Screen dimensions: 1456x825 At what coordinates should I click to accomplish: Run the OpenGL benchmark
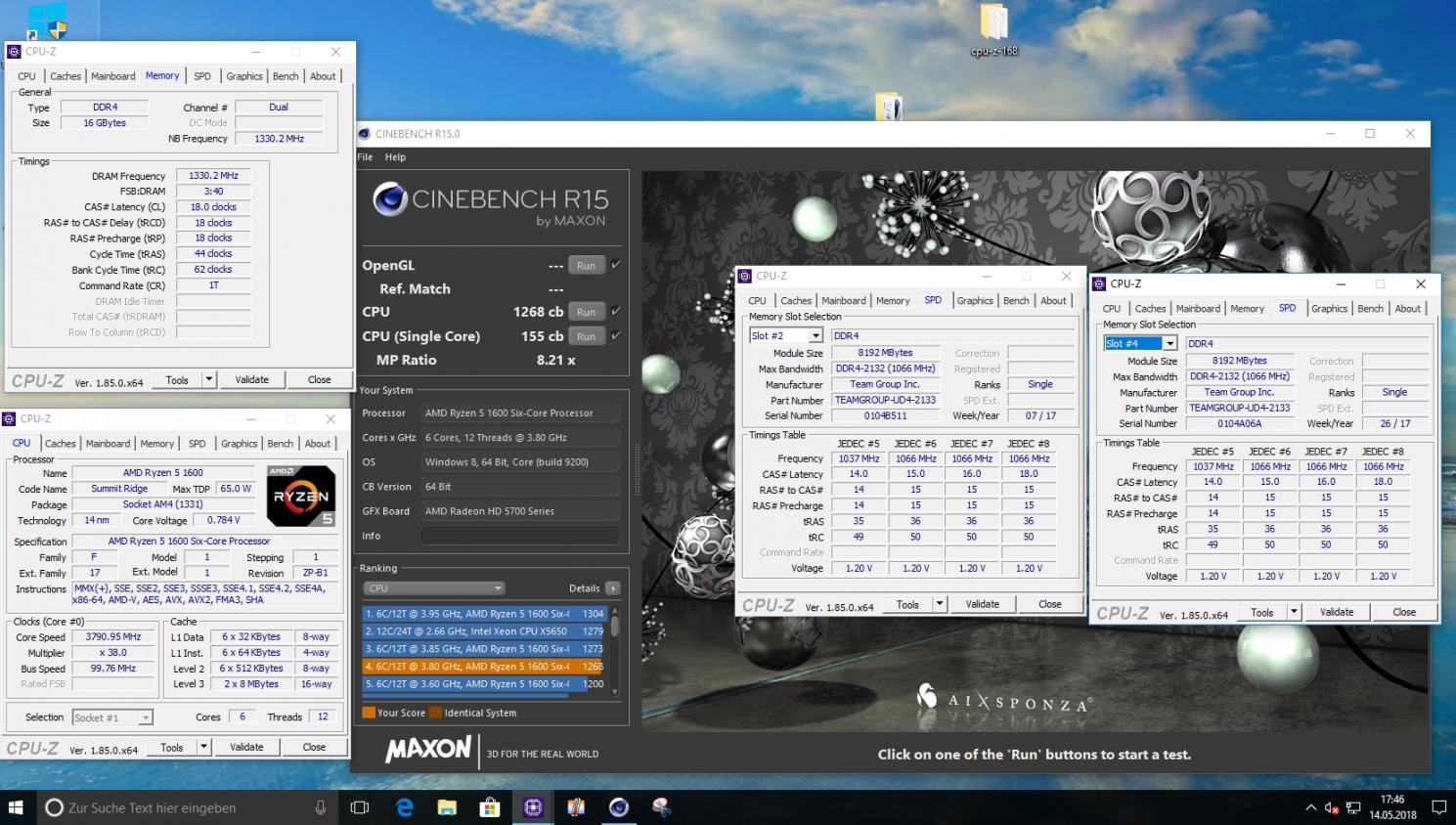(x=586, y=265)
